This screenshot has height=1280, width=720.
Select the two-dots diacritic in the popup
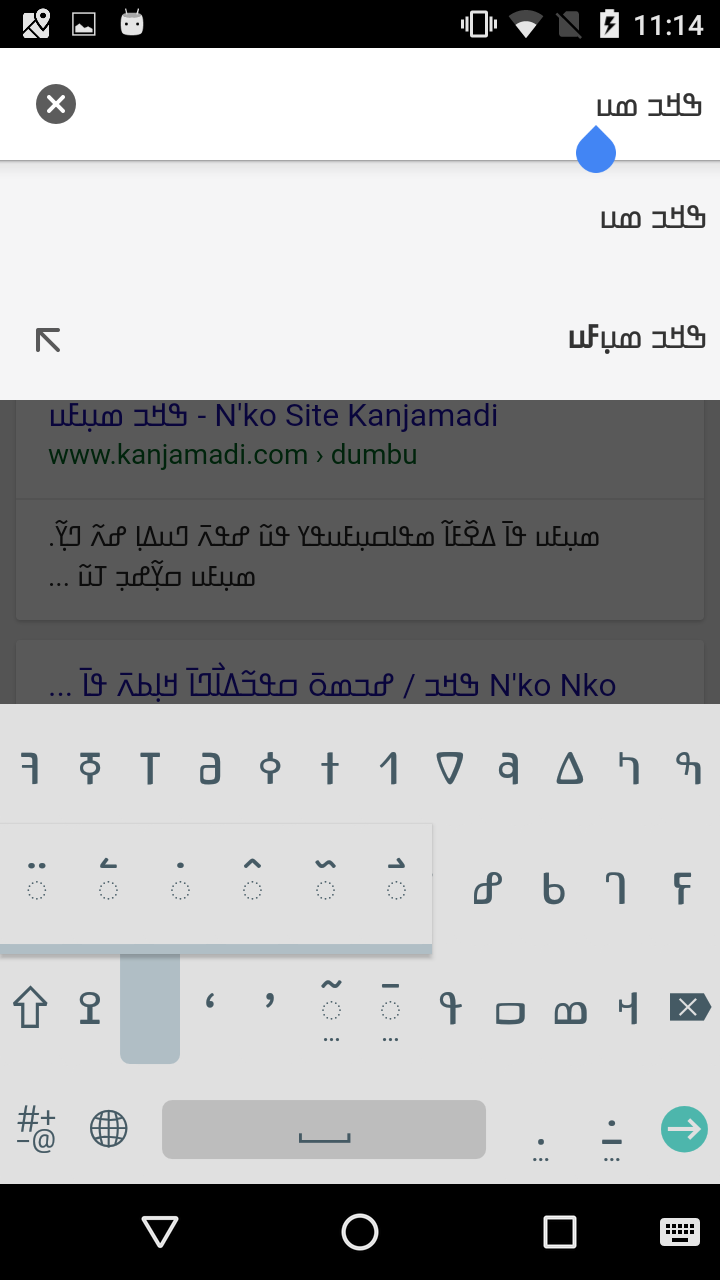point(37,880)
